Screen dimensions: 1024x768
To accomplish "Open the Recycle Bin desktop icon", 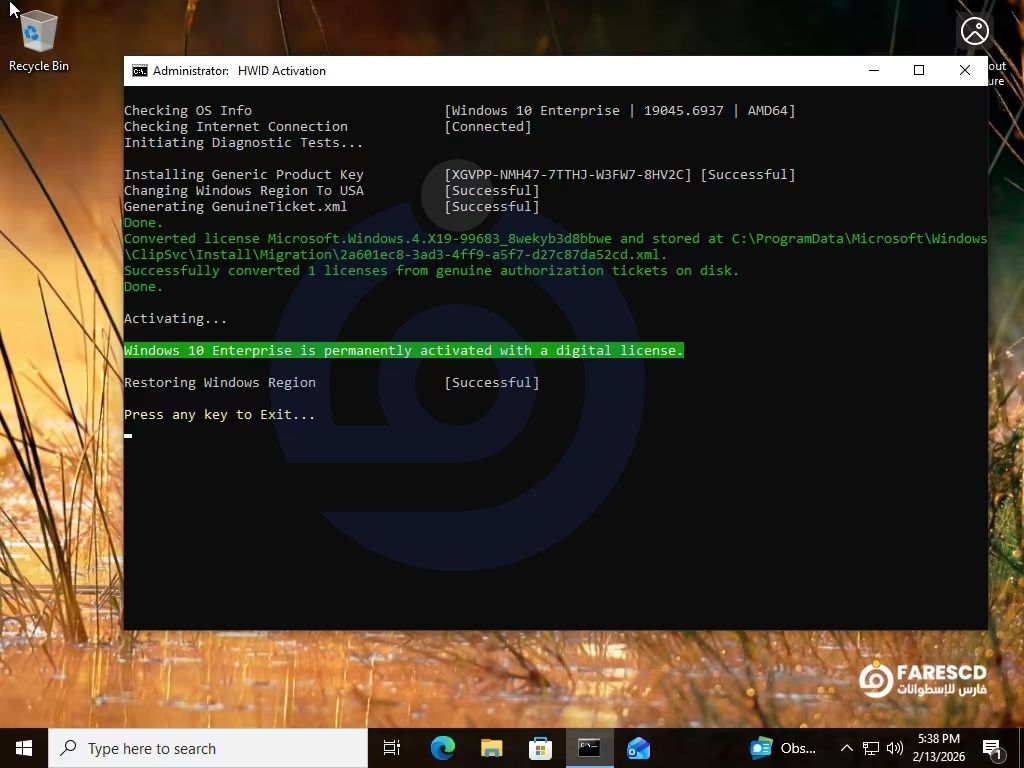I will coord(38,40).
